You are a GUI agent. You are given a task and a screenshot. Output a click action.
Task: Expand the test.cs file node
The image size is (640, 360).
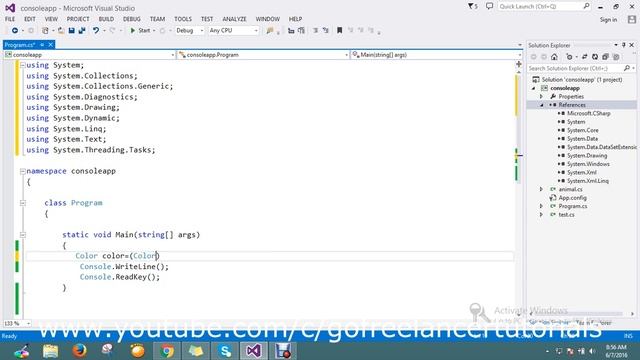pyautogui.click(x=542, y=215)
